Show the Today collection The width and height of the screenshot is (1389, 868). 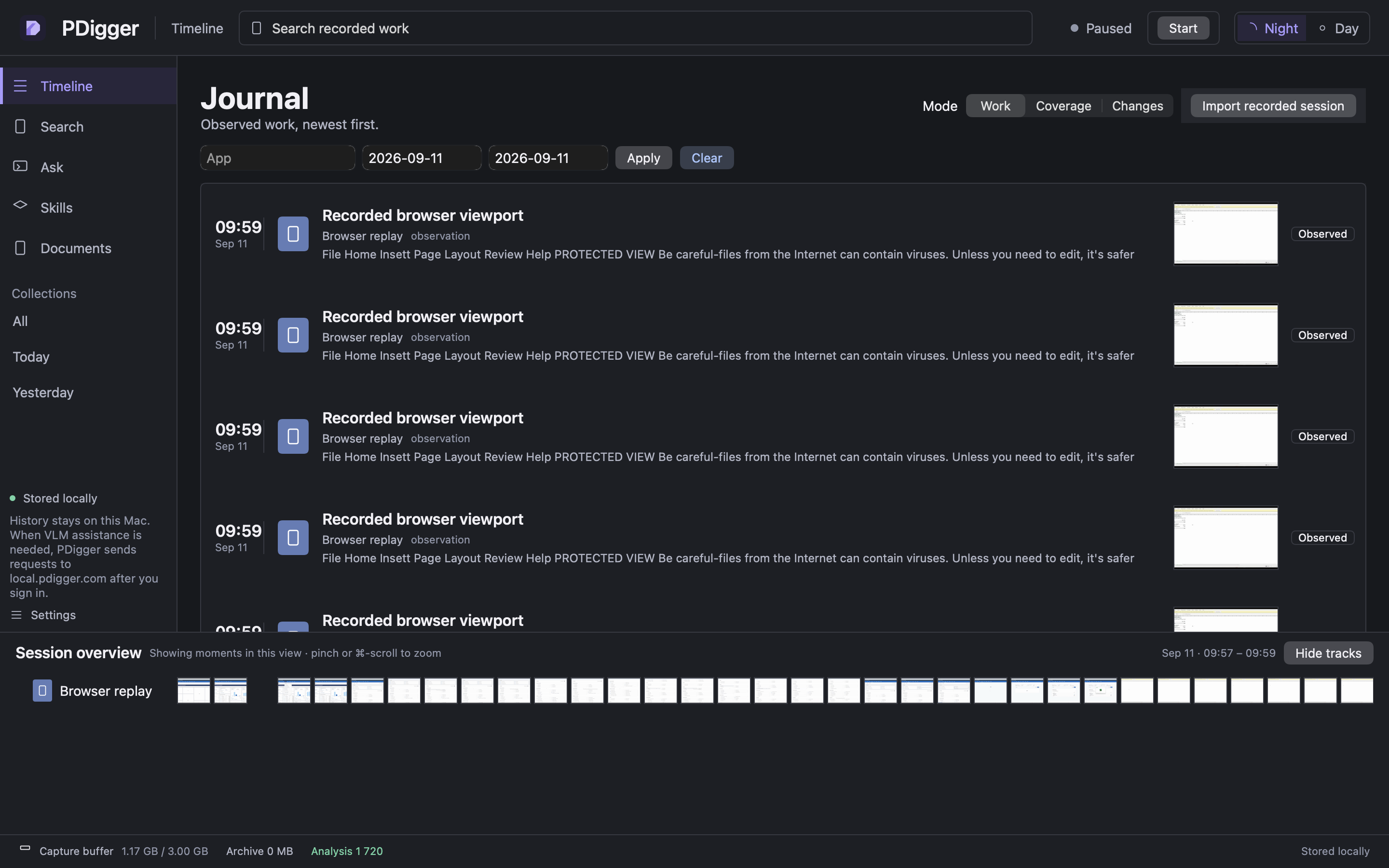coord(31,356)
